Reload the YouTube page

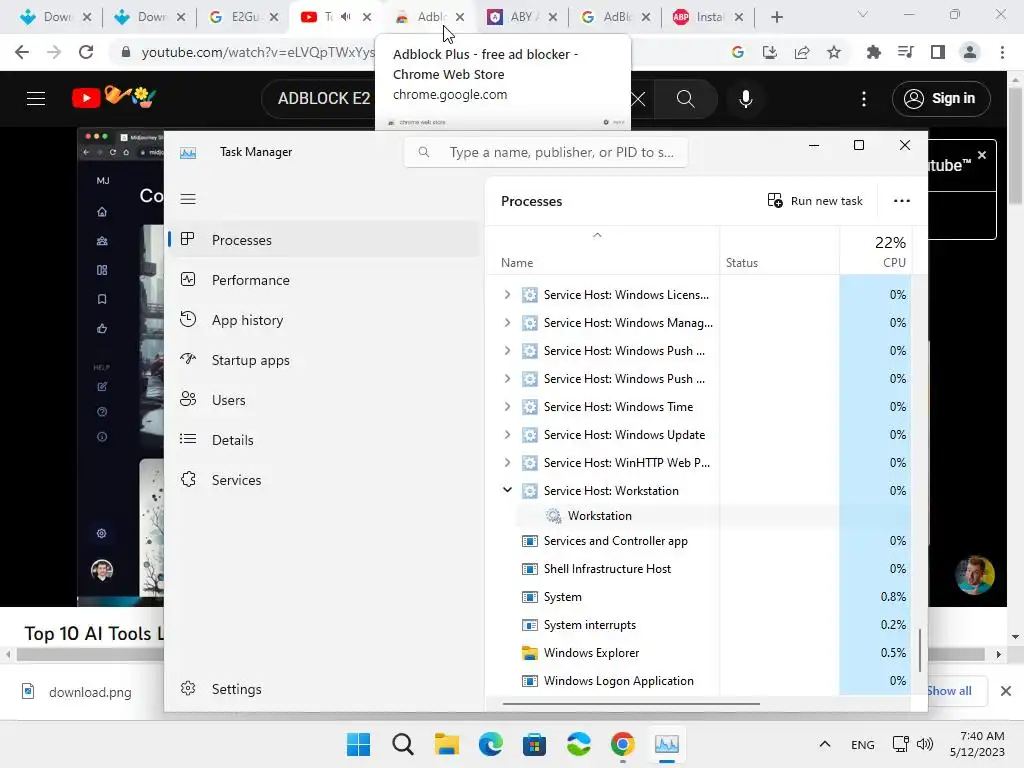[86, 52]
